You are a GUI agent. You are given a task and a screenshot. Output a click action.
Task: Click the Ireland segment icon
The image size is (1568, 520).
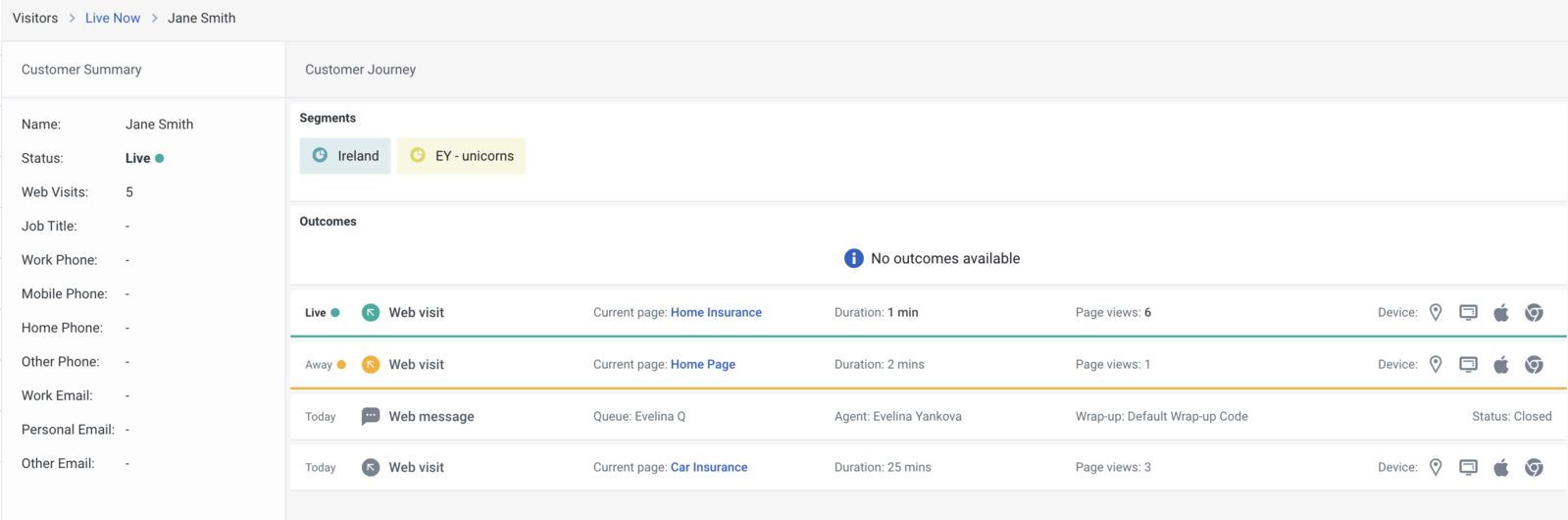(320, 155)
